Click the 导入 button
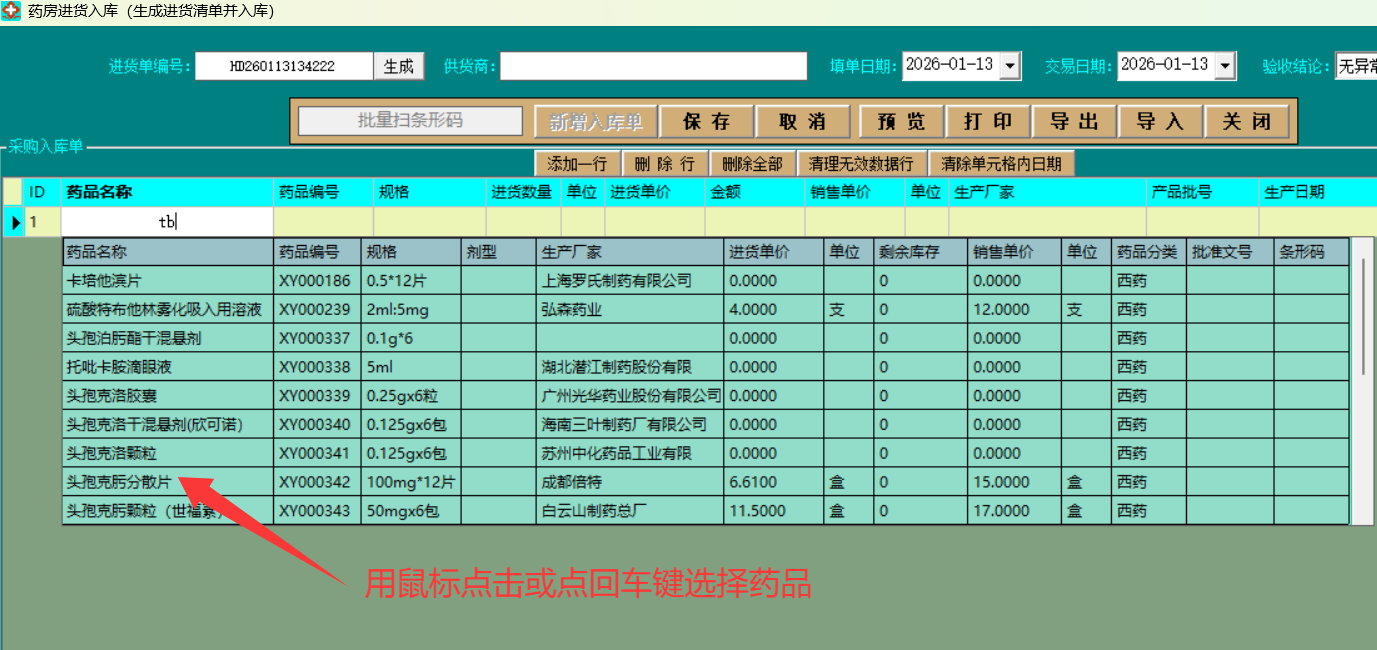The image size is (1377, 650). pyautogui.click(x=1160, y=122)
